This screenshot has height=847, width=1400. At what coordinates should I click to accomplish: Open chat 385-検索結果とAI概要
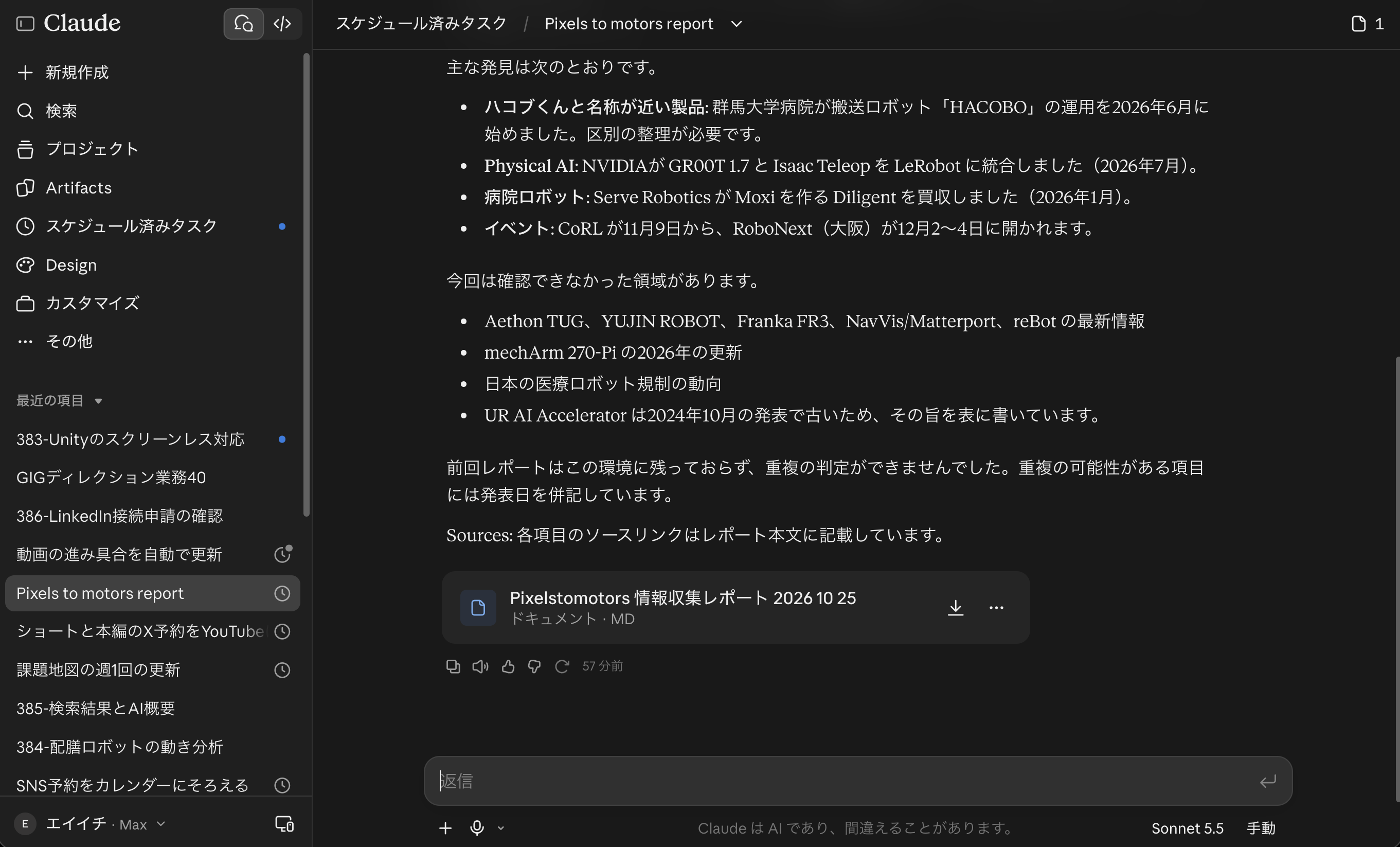point(152,708)
